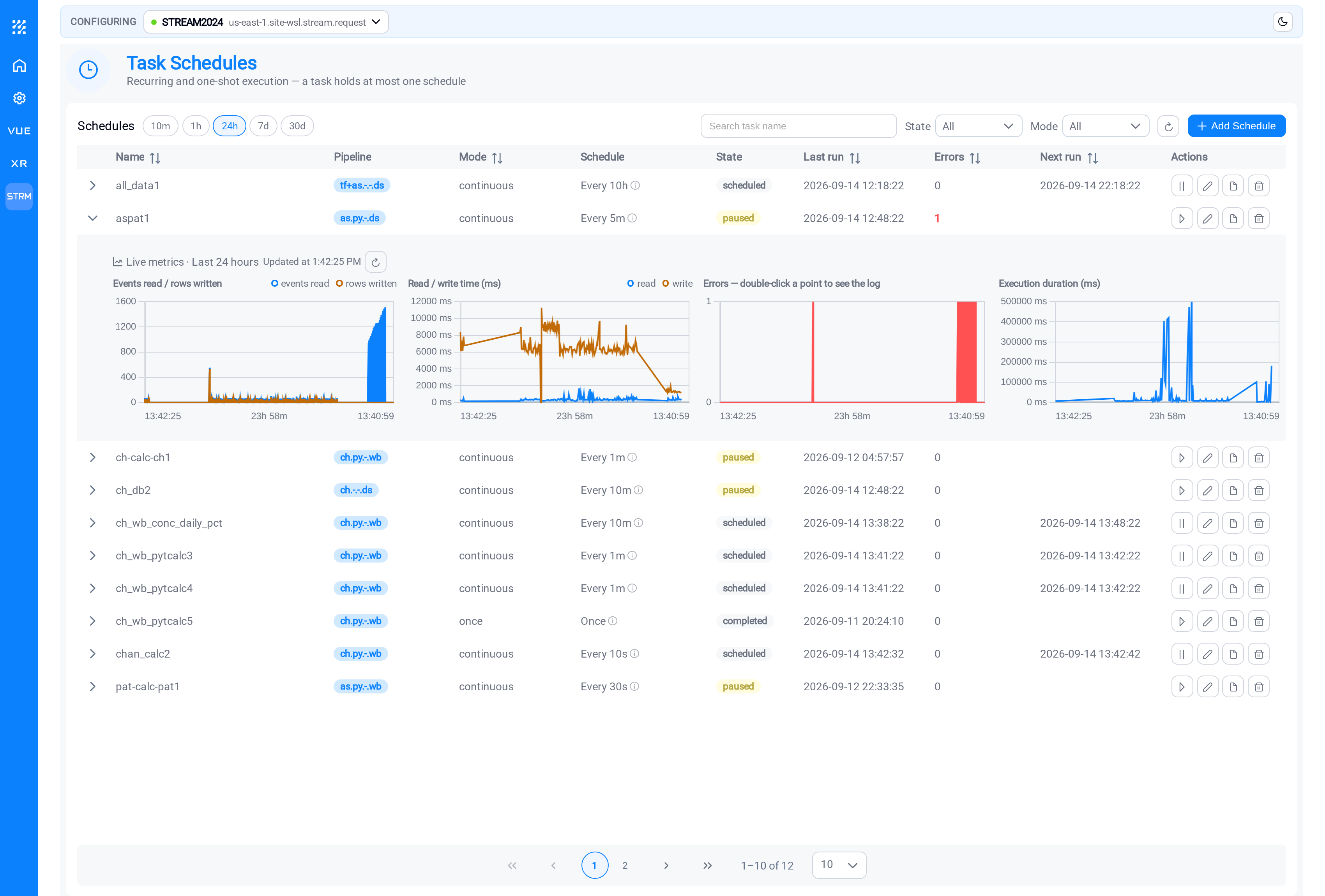Image resolution: width=1325 pixels, height=896 pixels.
Task: Edit the all_data1 schedule
Action: [1208, 186]
